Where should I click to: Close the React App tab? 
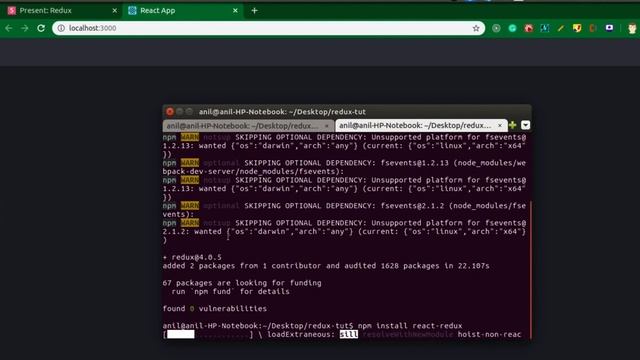235,11
